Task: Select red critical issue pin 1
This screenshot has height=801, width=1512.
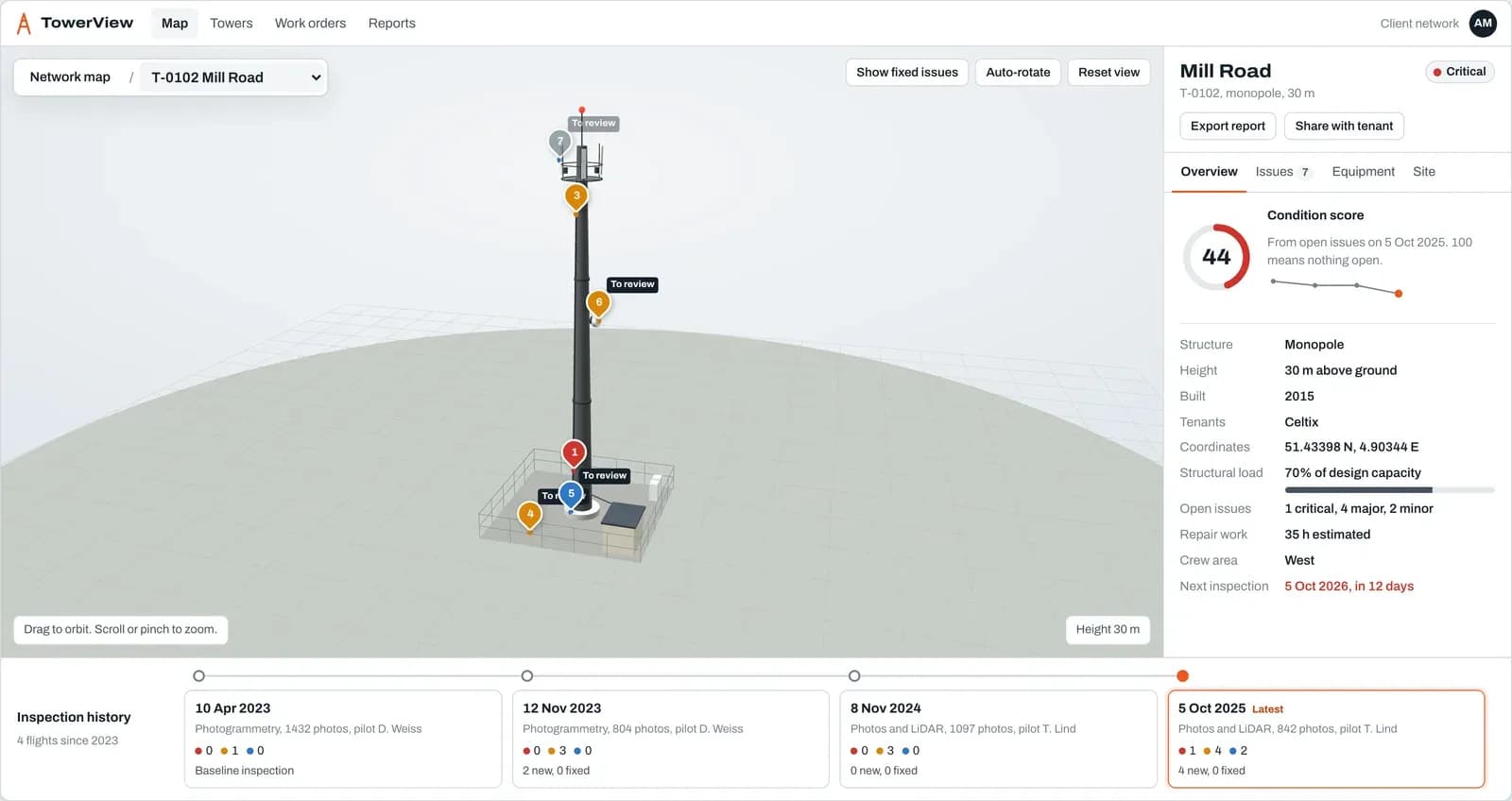Action: click(574, 453)
